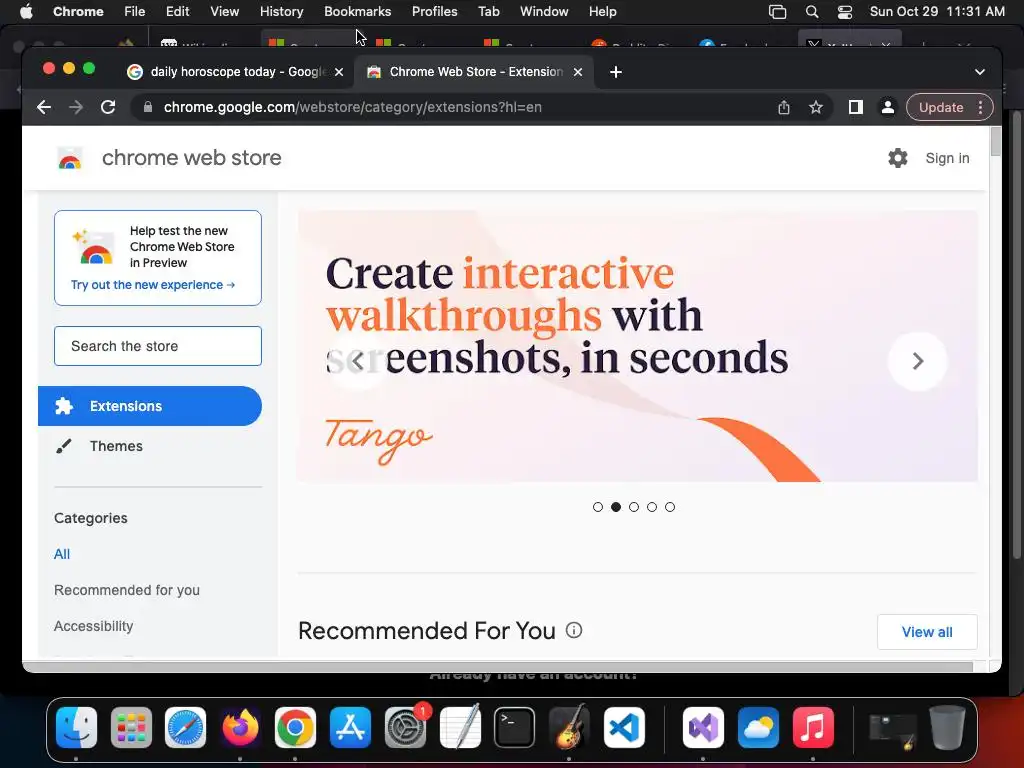Viewport: 1024px width, 768px height.
Task: Click the Sign in link
Action: 947,158
